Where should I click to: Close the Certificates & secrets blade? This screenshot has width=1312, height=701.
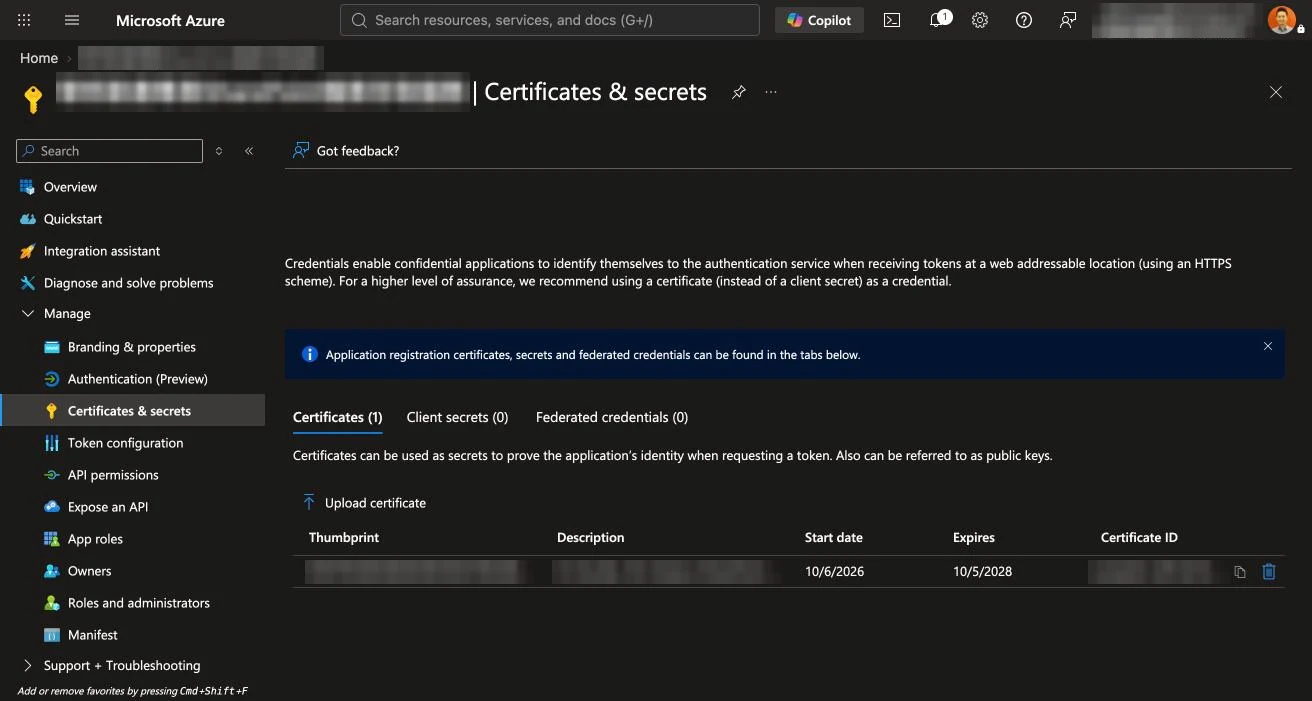point(1276,92)
